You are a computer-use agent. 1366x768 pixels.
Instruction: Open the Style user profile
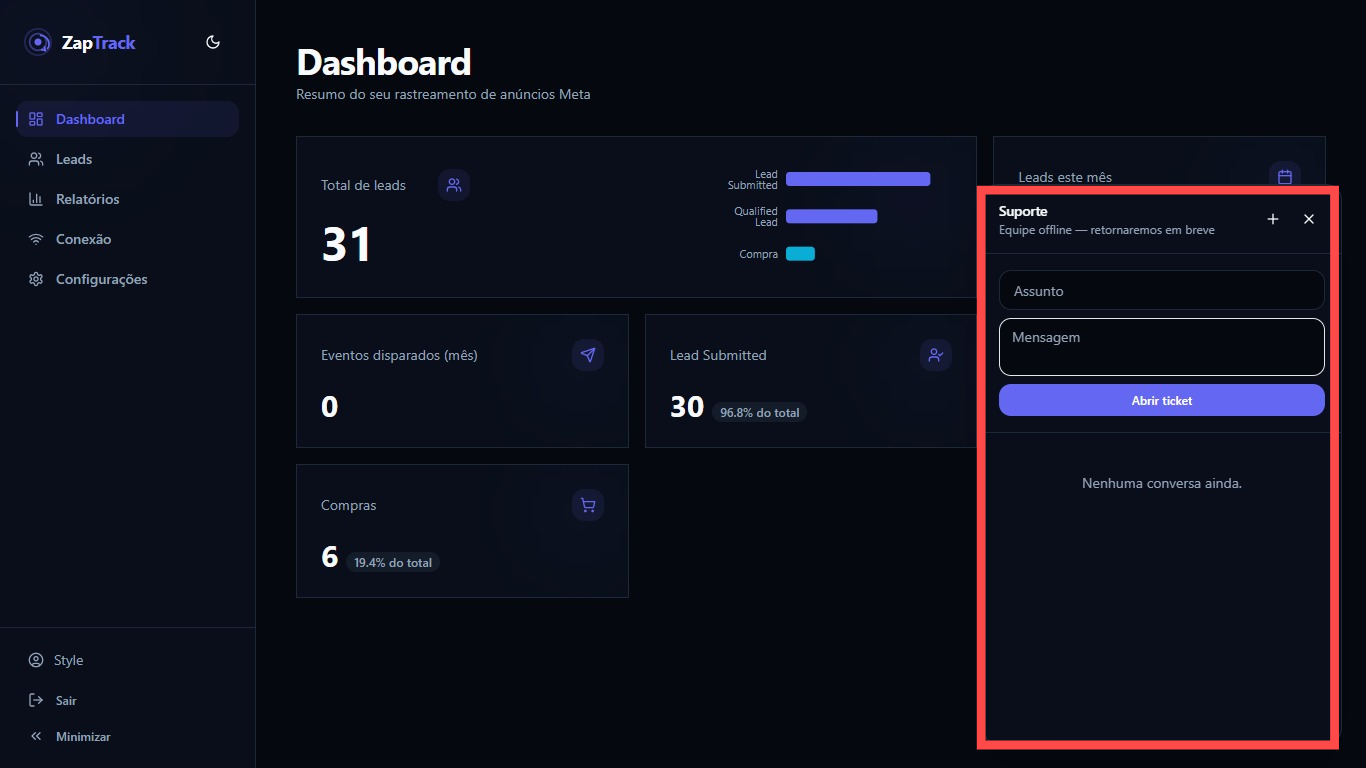(128, 660)
